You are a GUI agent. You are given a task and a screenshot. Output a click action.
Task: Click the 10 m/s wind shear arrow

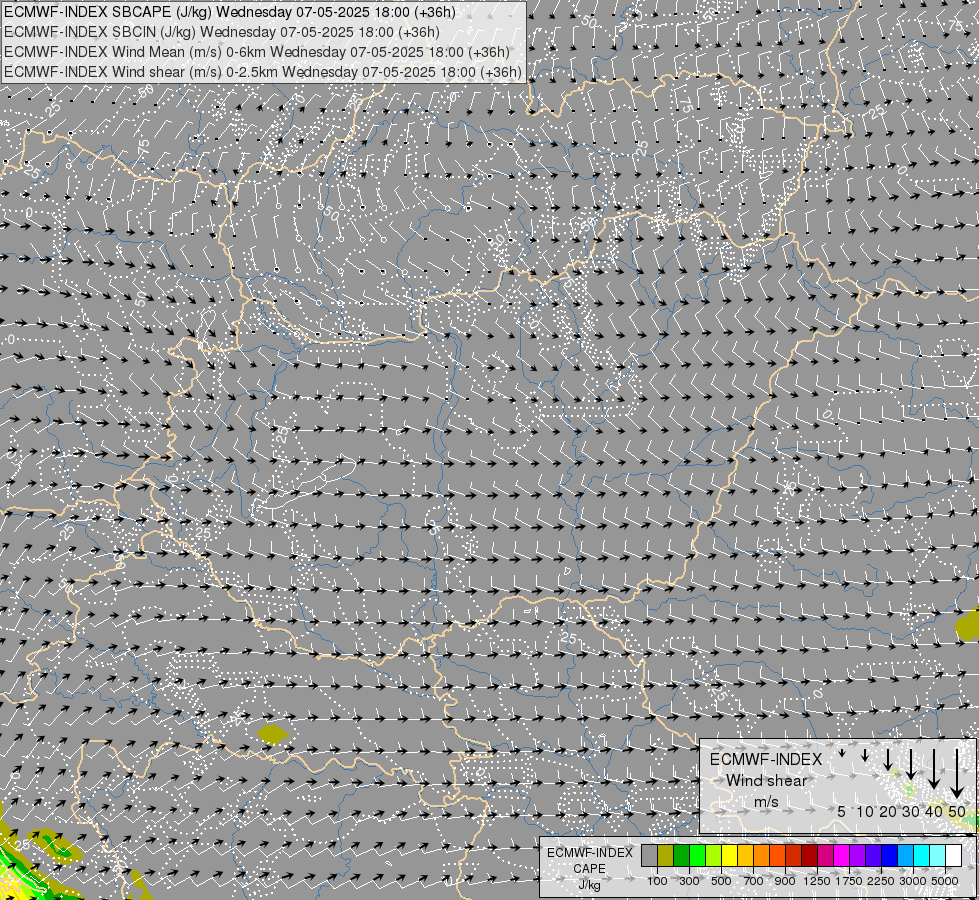(865, 755)
